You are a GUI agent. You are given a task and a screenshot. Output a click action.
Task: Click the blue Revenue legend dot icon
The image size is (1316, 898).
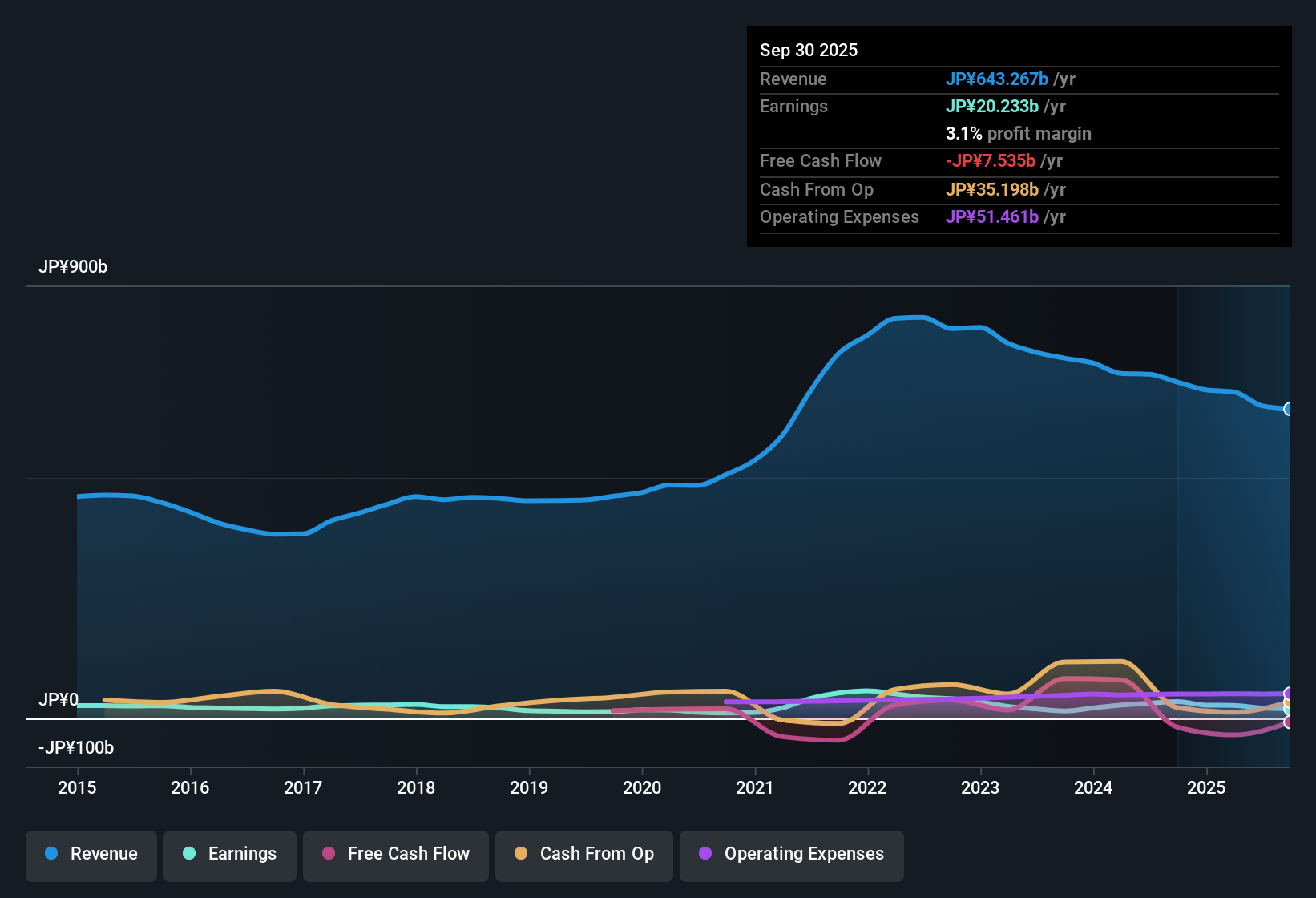(51, 854)
